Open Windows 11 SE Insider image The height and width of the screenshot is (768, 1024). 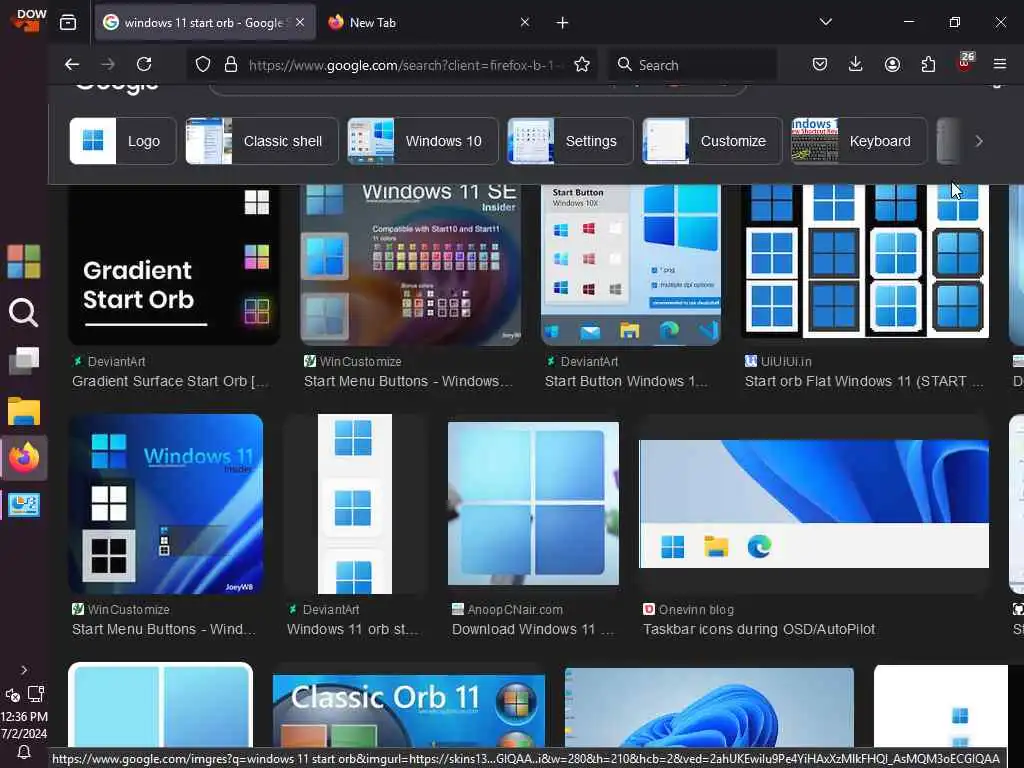click(411, 264)
